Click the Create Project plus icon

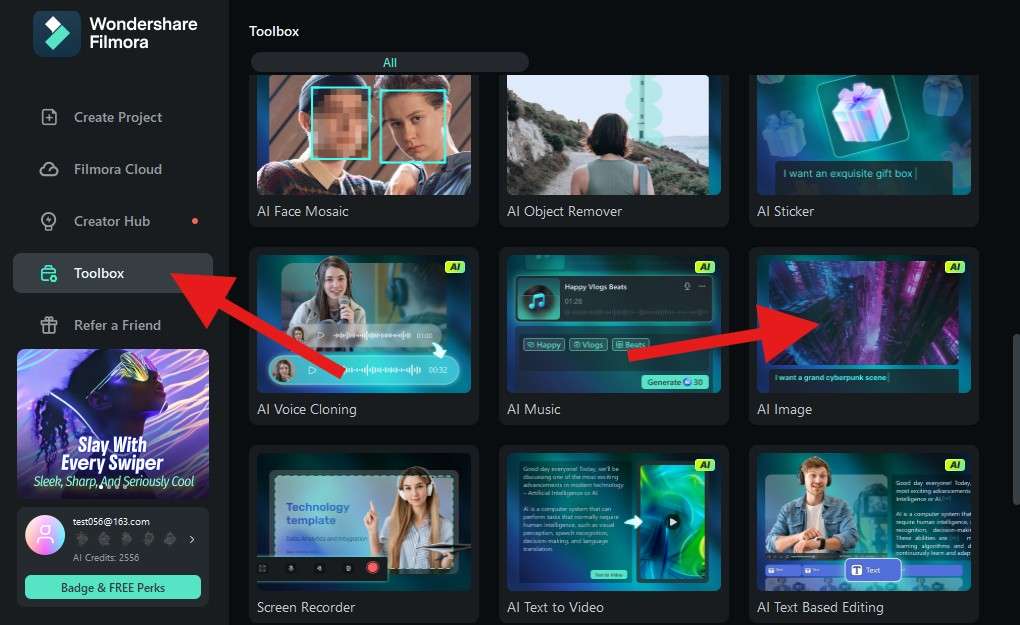coord(49,117)
